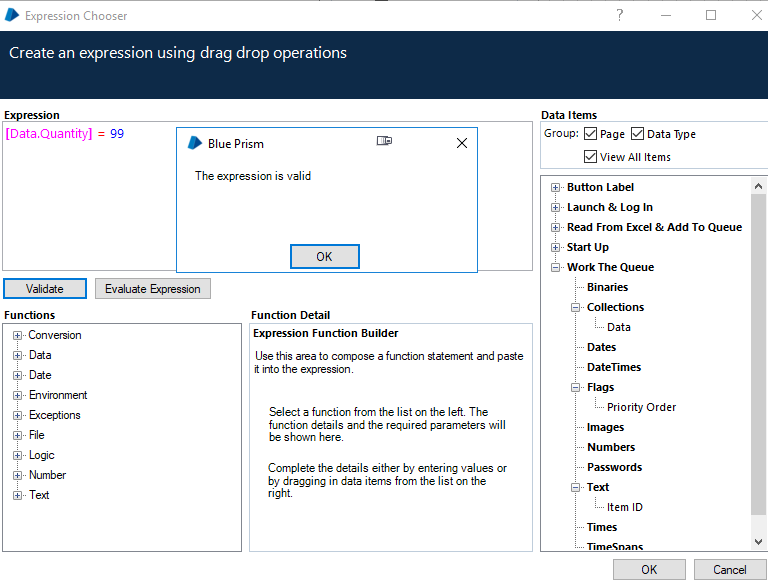Click the Blue Prism dialog logo icon
This screenshot has width=768, height=583.
(x=195, y=143)
